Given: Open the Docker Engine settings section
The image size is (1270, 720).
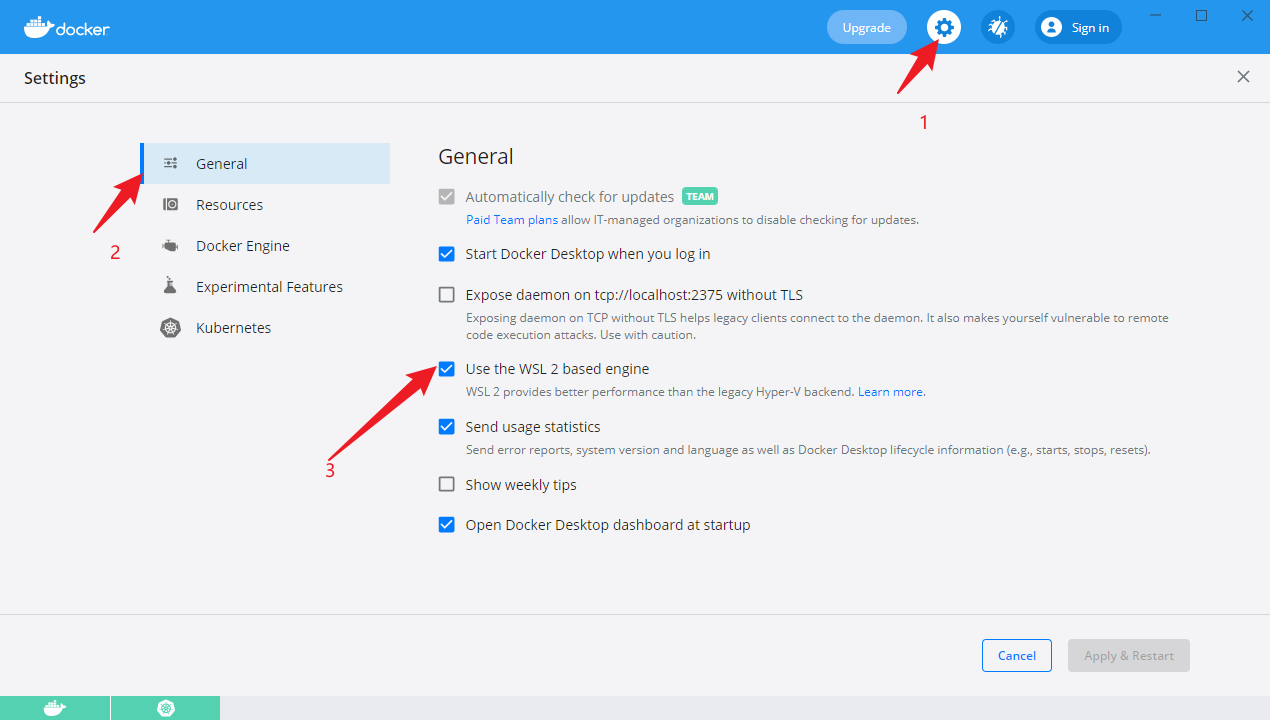Looking at the screenshot, I should pyautogui.click(x=265, y=245).
